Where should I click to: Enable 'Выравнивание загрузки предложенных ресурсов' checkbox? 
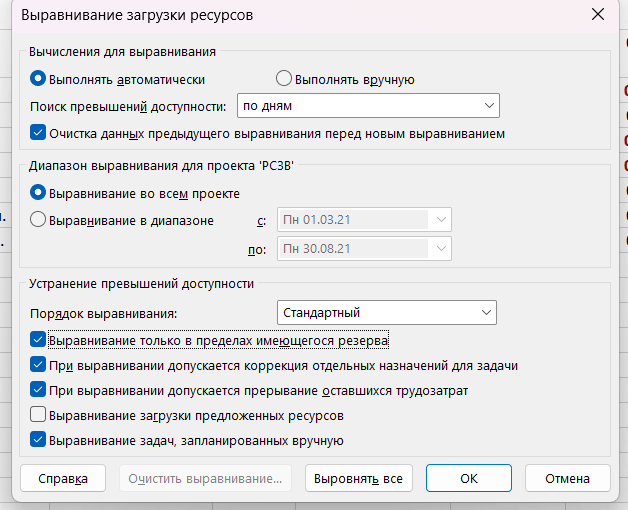pos(38,415)
